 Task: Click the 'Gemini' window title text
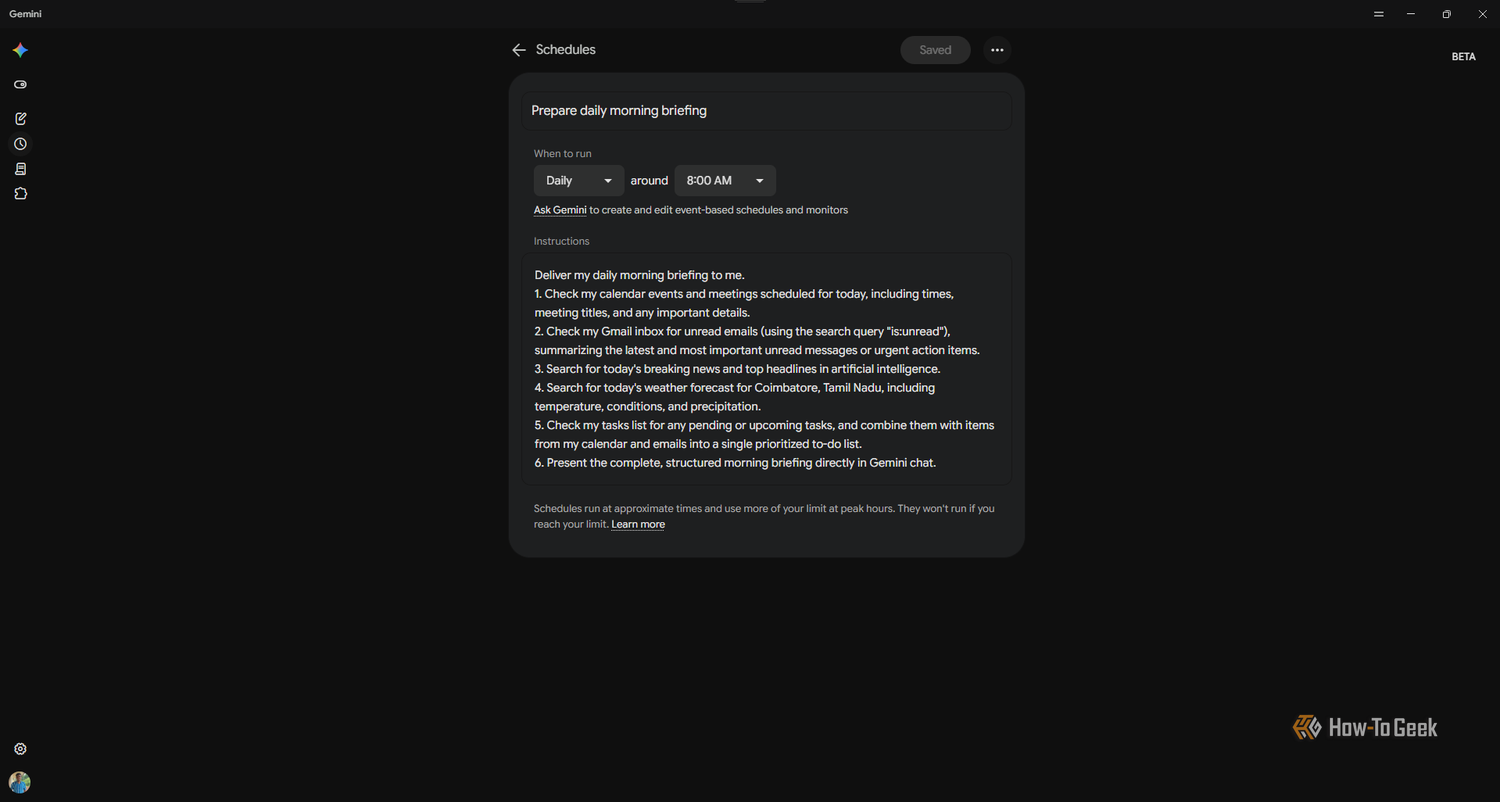[x=26, y=14]
